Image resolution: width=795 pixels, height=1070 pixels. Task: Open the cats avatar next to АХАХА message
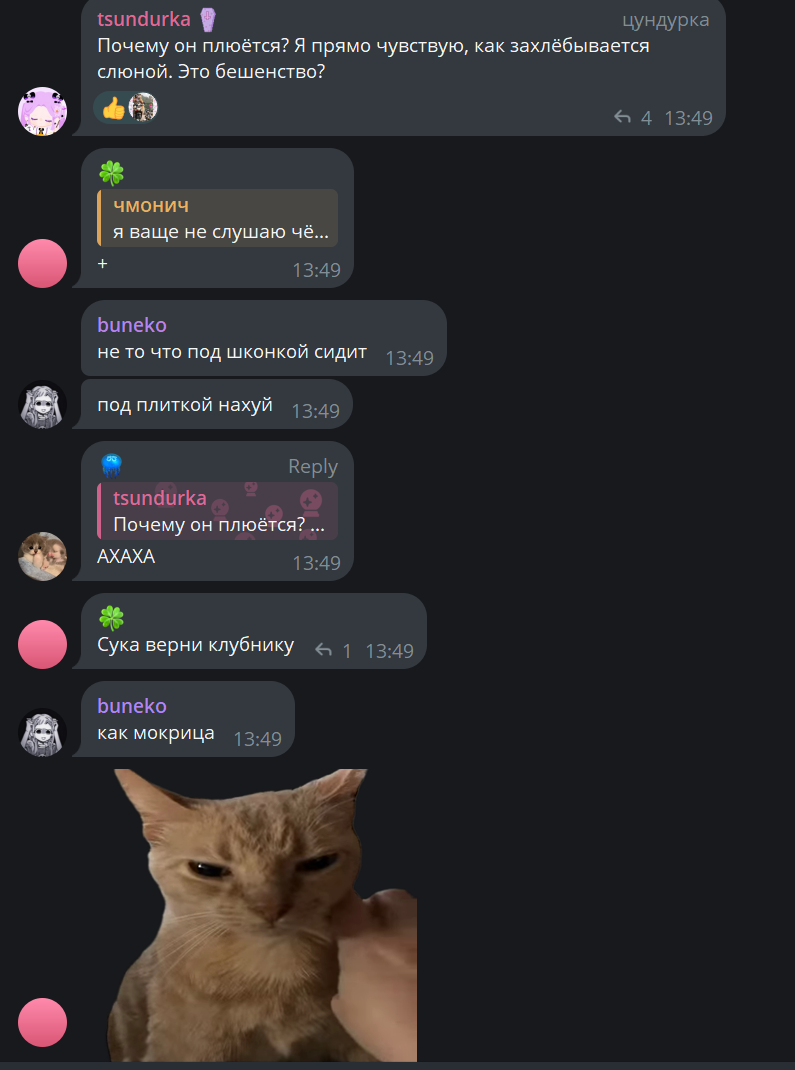[42, 556]
